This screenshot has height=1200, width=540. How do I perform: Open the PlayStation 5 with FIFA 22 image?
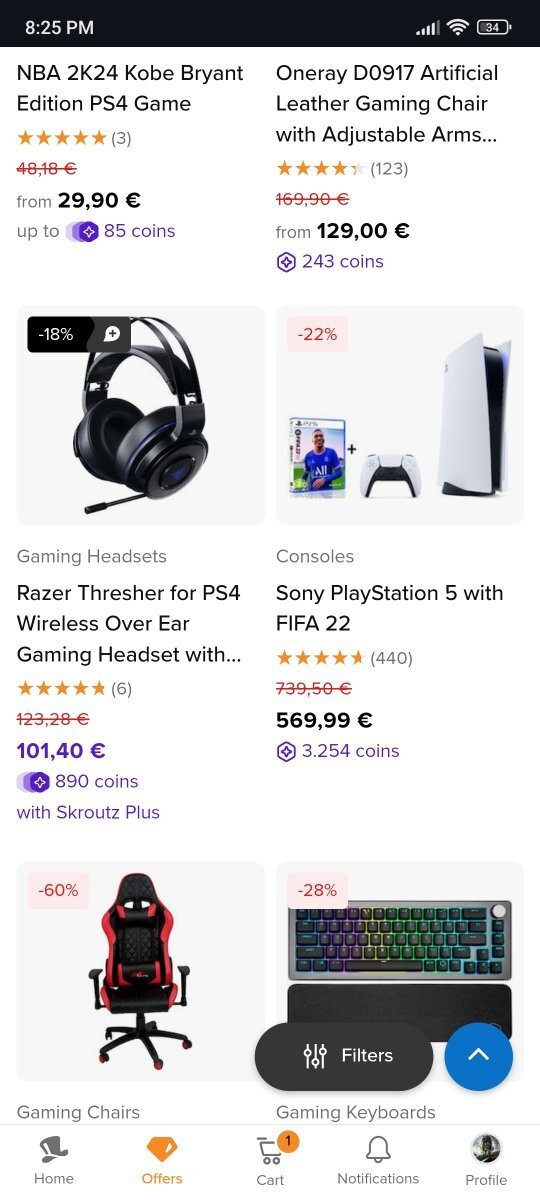[400, 415]
